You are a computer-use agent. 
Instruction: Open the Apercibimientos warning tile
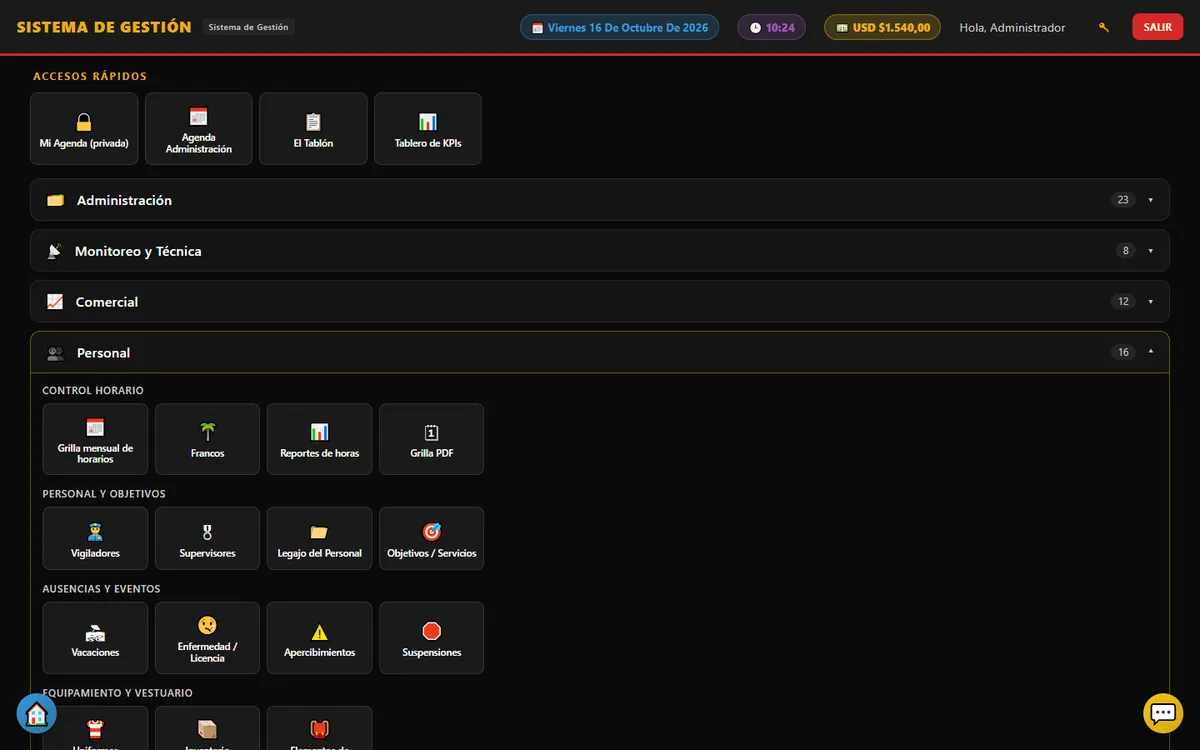320,638
